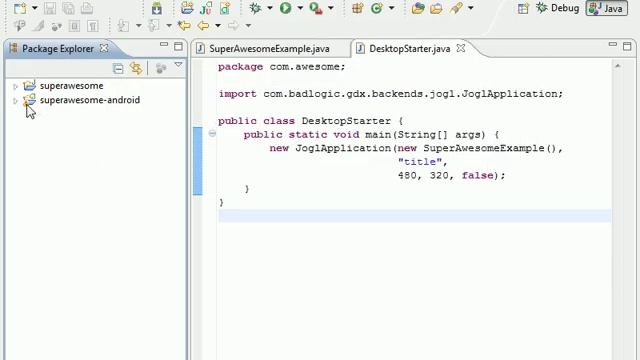The image size is (640, 360).
Task: Click the new JUnit test icon
Action: pyautogui.click(x=206, y=8)
